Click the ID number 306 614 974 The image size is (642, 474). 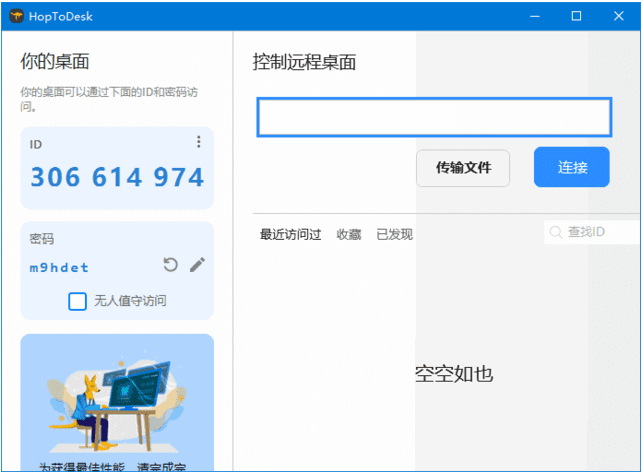[x=117, y=177]
